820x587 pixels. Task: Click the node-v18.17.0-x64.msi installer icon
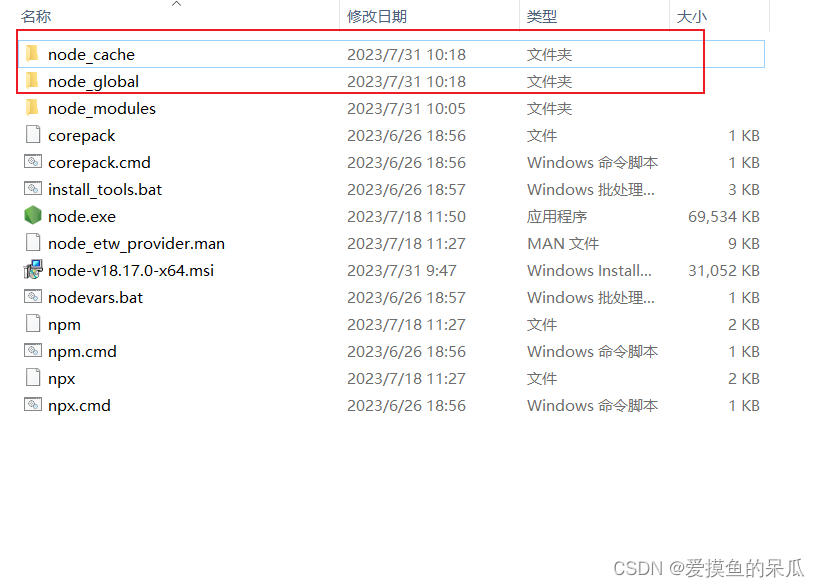(x=33, y=270)
